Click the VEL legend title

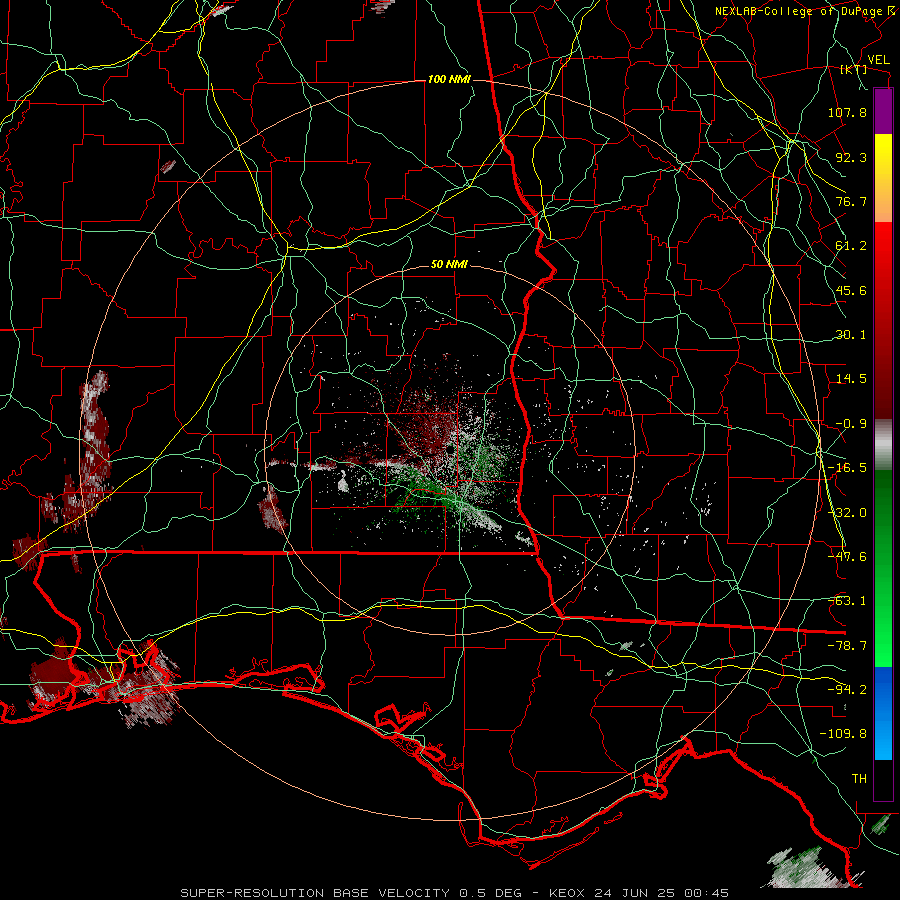coord(879,59)
